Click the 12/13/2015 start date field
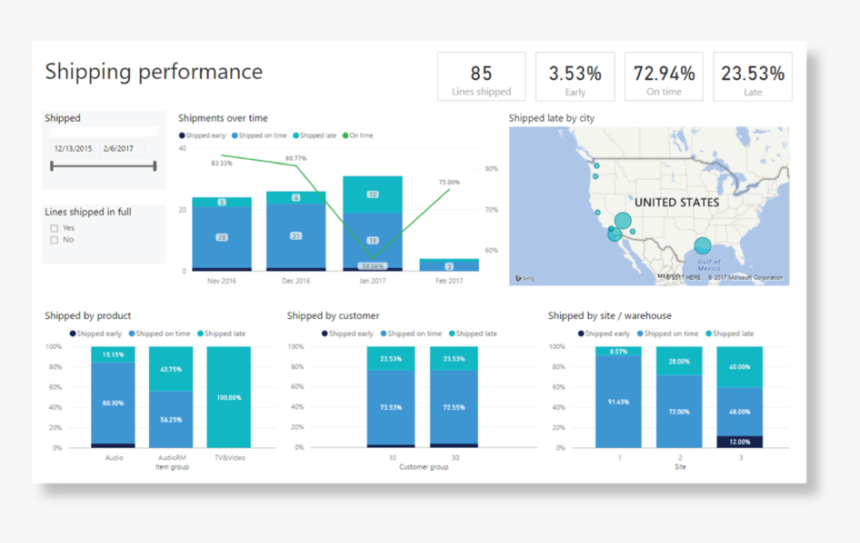 73,149
